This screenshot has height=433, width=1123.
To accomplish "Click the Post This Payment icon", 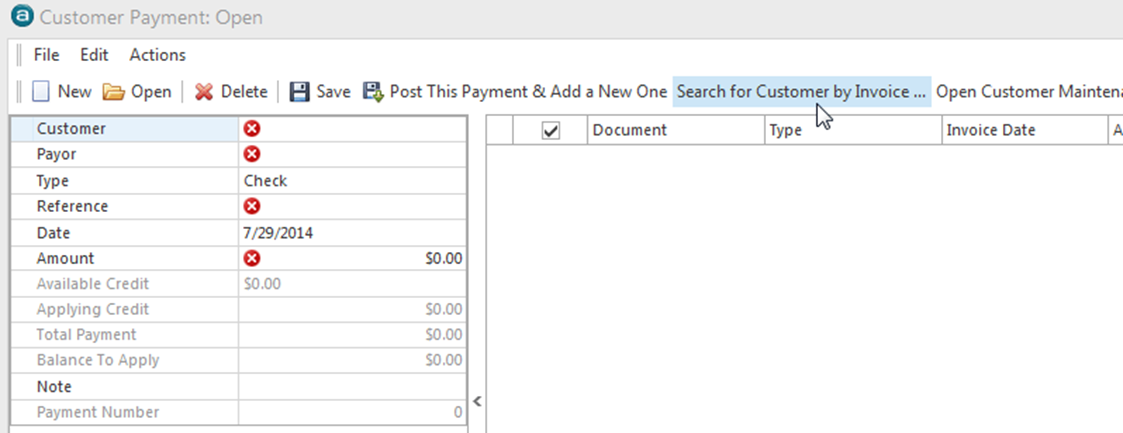I will point(373,92).
